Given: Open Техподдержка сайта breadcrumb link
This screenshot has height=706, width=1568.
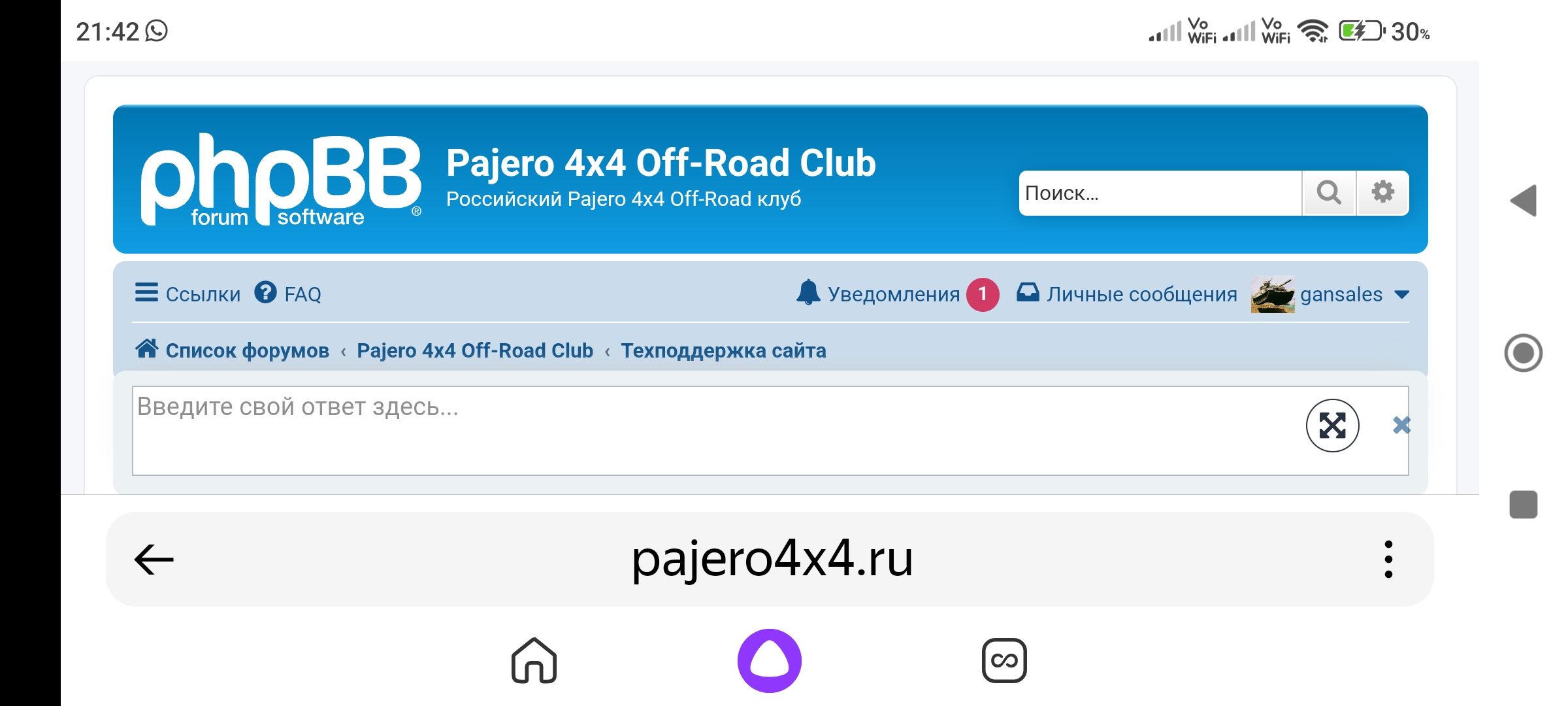Looking at the screenshot, I should tap(723, 350).
